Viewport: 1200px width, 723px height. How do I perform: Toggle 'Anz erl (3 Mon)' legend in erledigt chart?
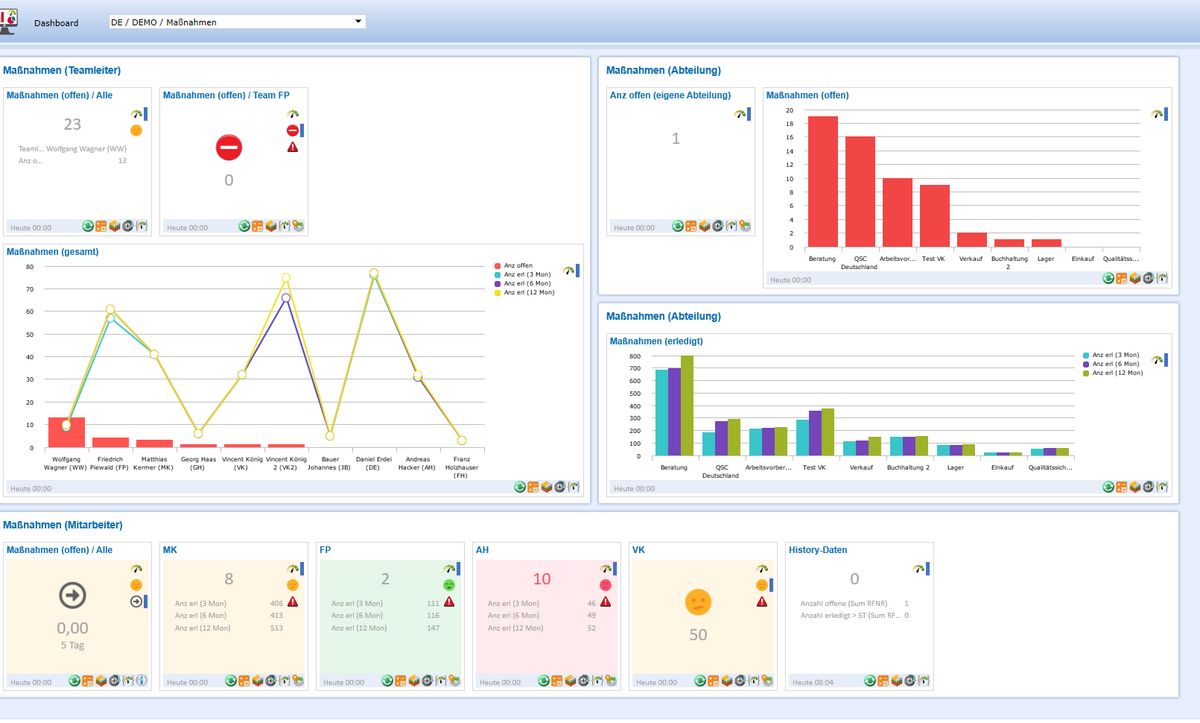coord(1111,354)
